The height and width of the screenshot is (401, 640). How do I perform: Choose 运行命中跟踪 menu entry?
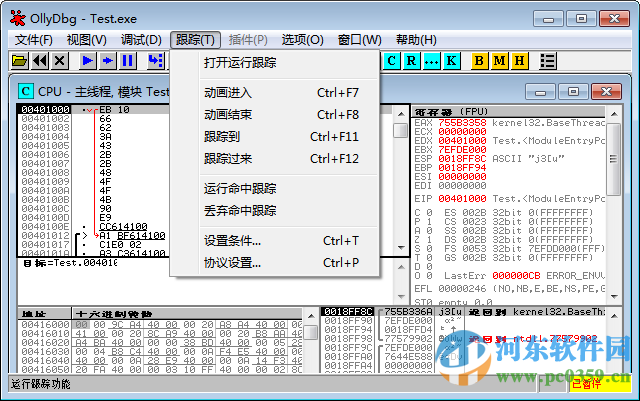click(x=275, y=189)
